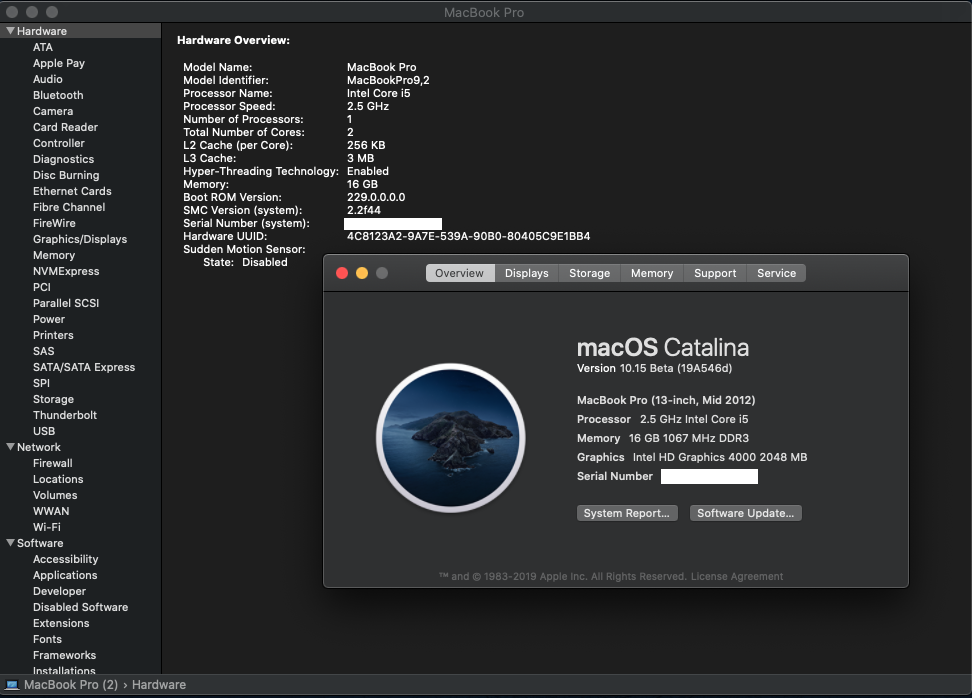Select Fonts in the sidebar
Viewport: 972px width, 698px height.
pos(48,639)
